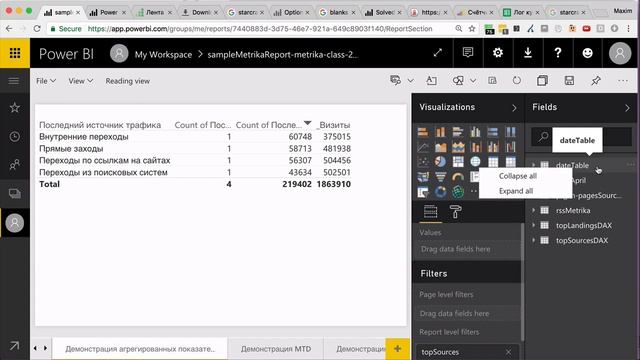Viewport: 640px width, 360px height.
Task: Open the notifications panel icon
Action: pos(468,53)
